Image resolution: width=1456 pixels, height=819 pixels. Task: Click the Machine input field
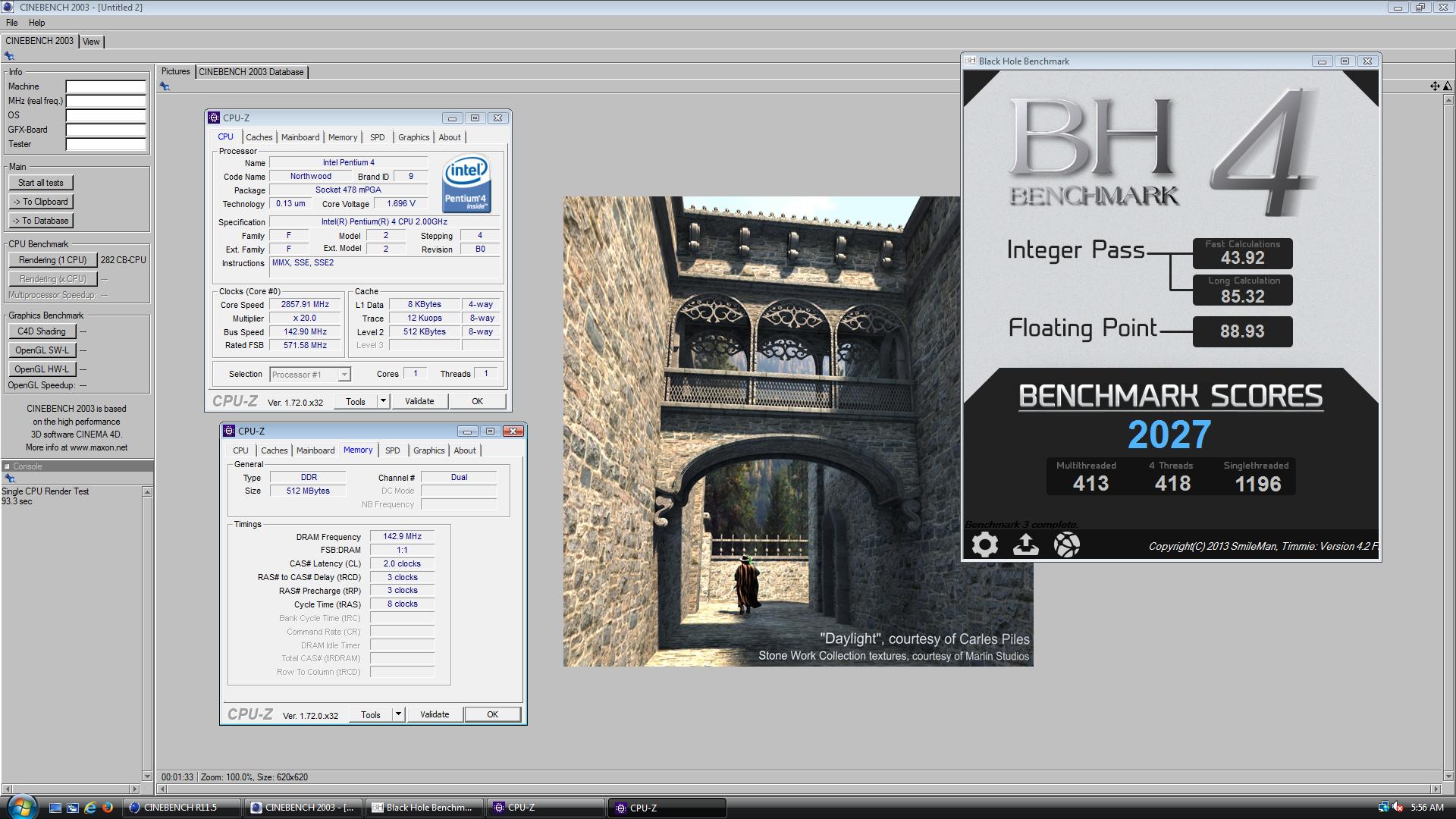[x=105, y=86]
